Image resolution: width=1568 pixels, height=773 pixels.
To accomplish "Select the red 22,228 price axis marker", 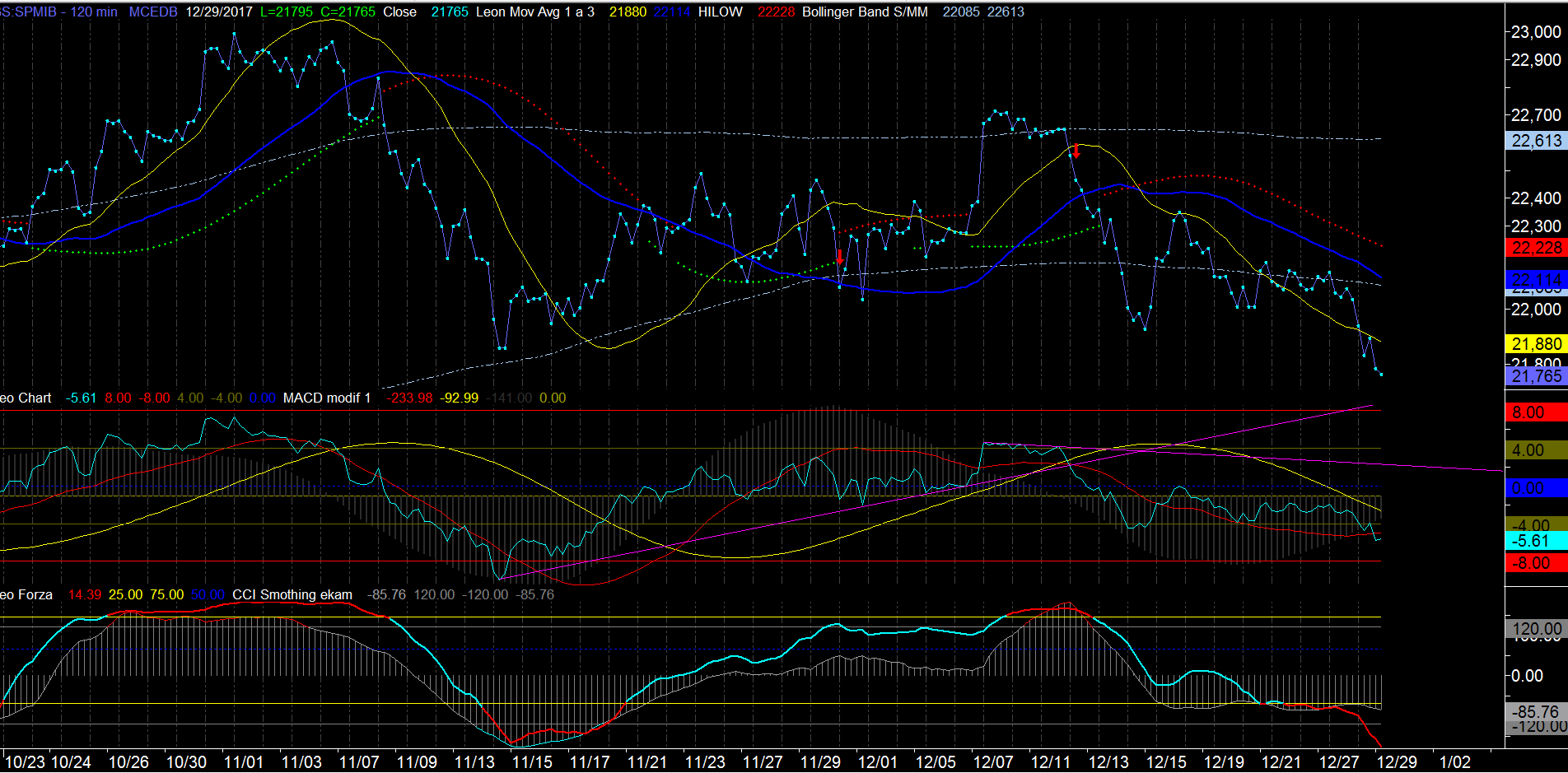I will 1536,248.
